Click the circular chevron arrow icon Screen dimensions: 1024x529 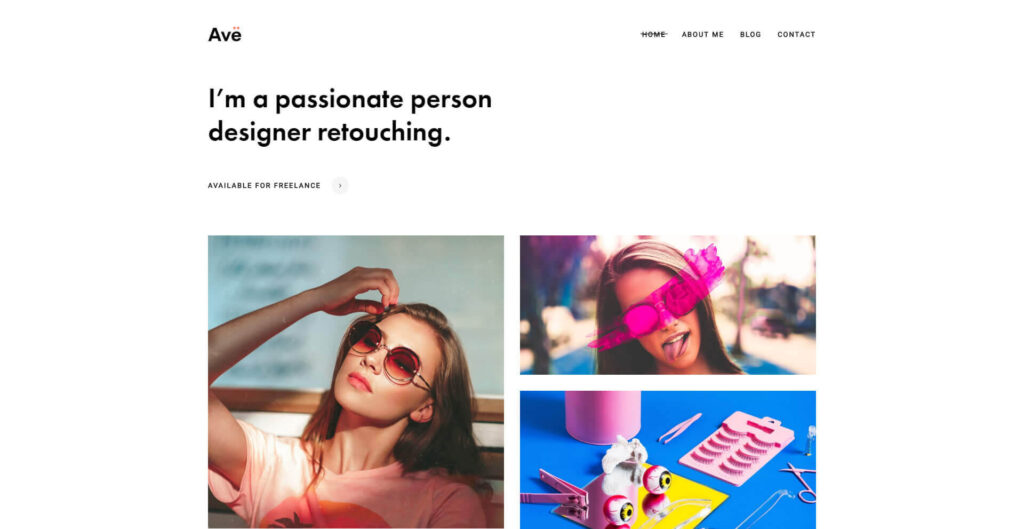pyautogui.click(x=340, y=185)
